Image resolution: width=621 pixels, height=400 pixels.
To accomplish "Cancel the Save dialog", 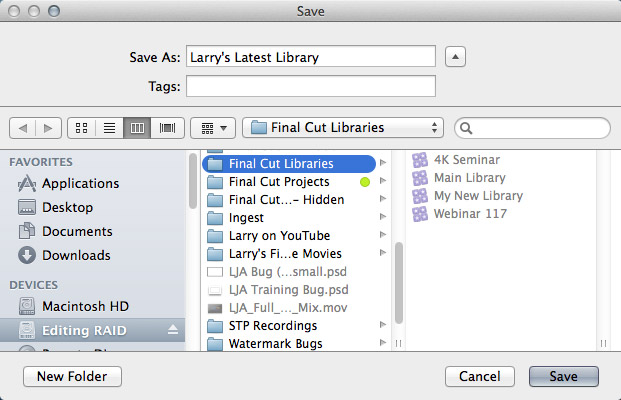I will pos(480,376).
